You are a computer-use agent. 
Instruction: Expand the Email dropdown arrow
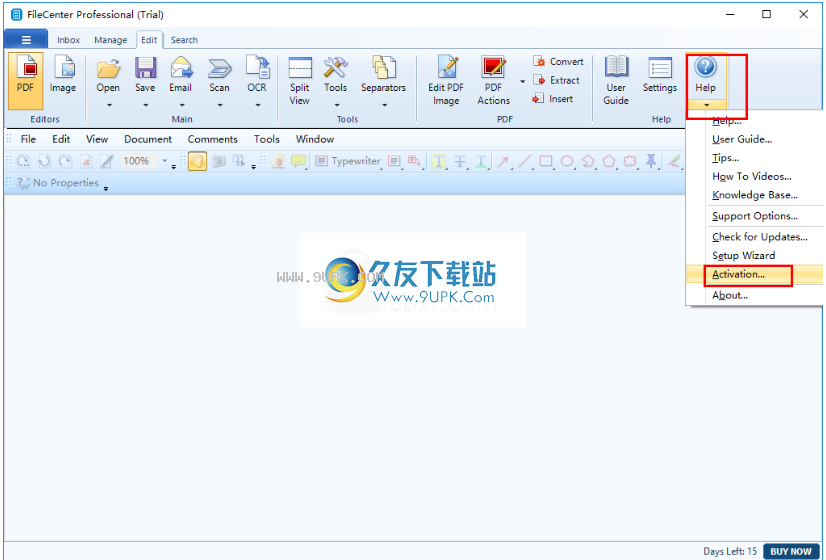[181, 105]
